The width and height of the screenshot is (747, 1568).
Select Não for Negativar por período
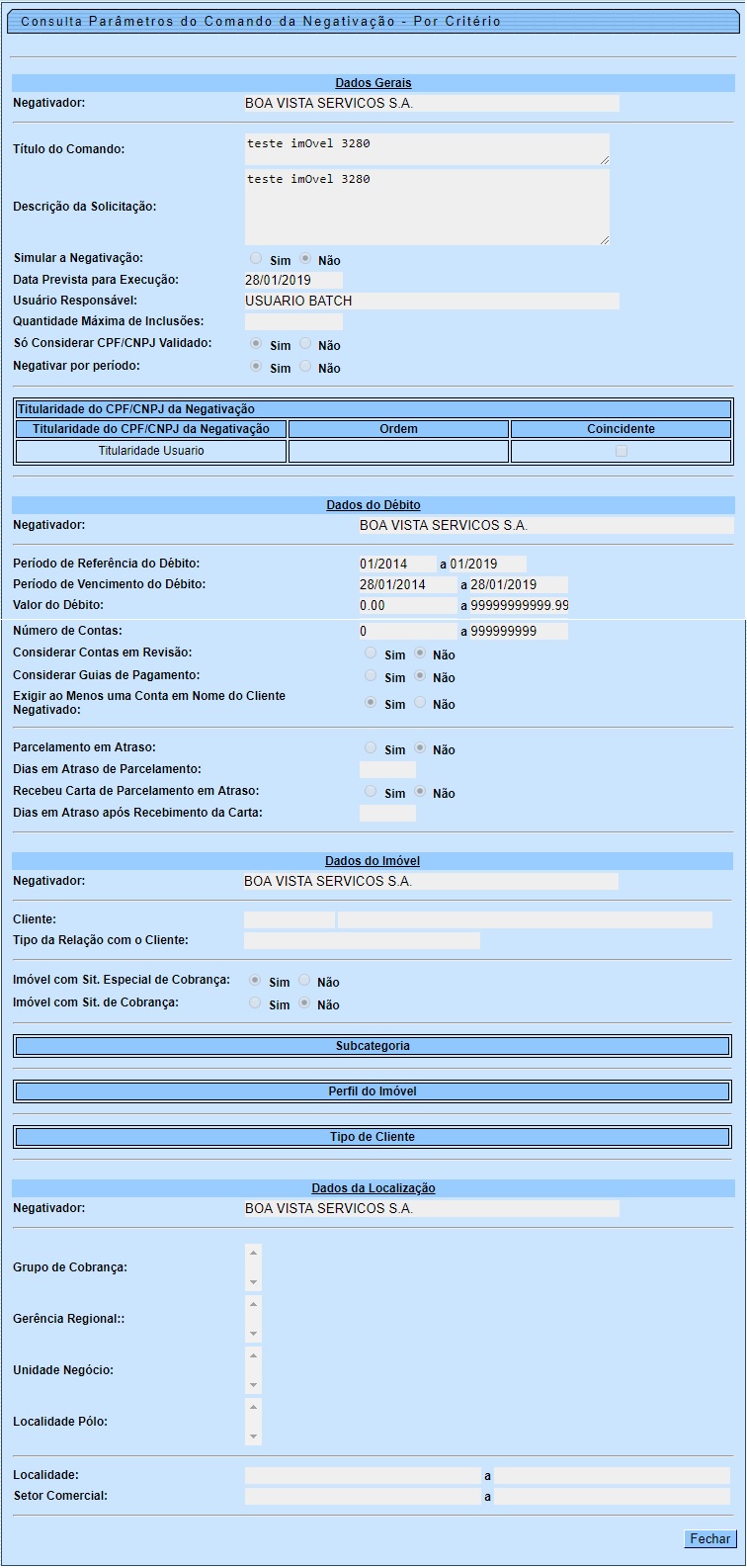tap(305, 367)
